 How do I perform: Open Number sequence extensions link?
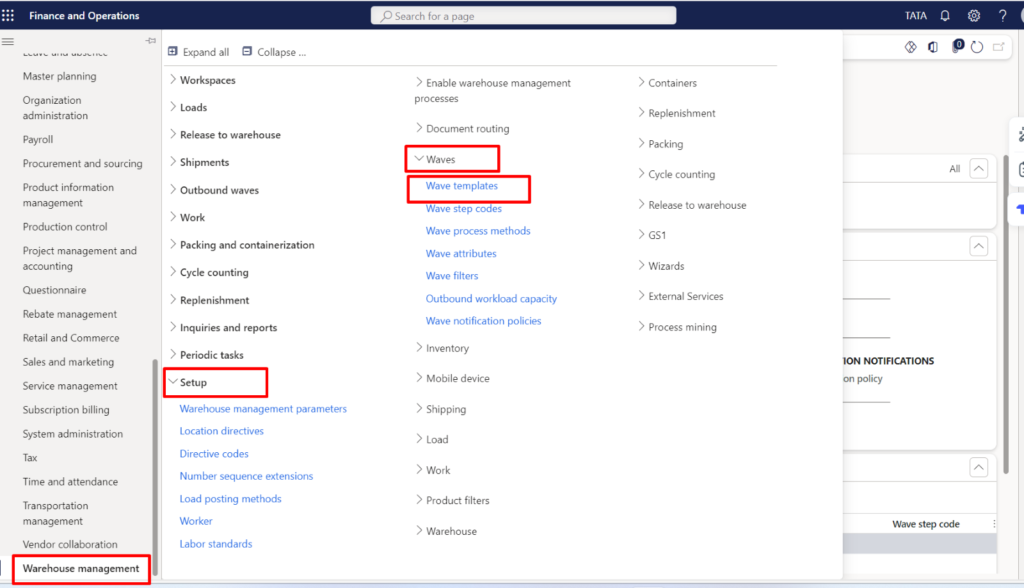pyautogui.click(x=246, y=476)
